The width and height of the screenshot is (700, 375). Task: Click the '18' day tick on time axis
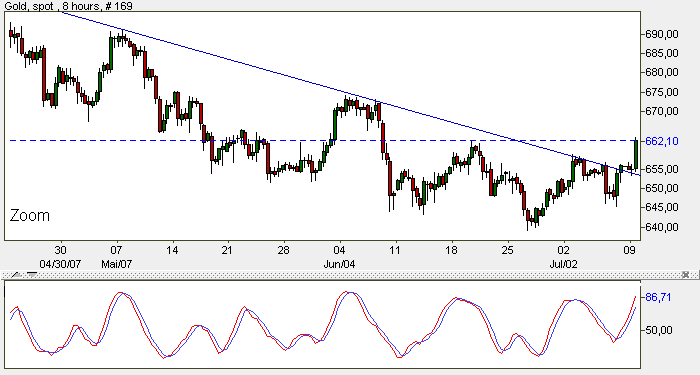click(451, 250)
